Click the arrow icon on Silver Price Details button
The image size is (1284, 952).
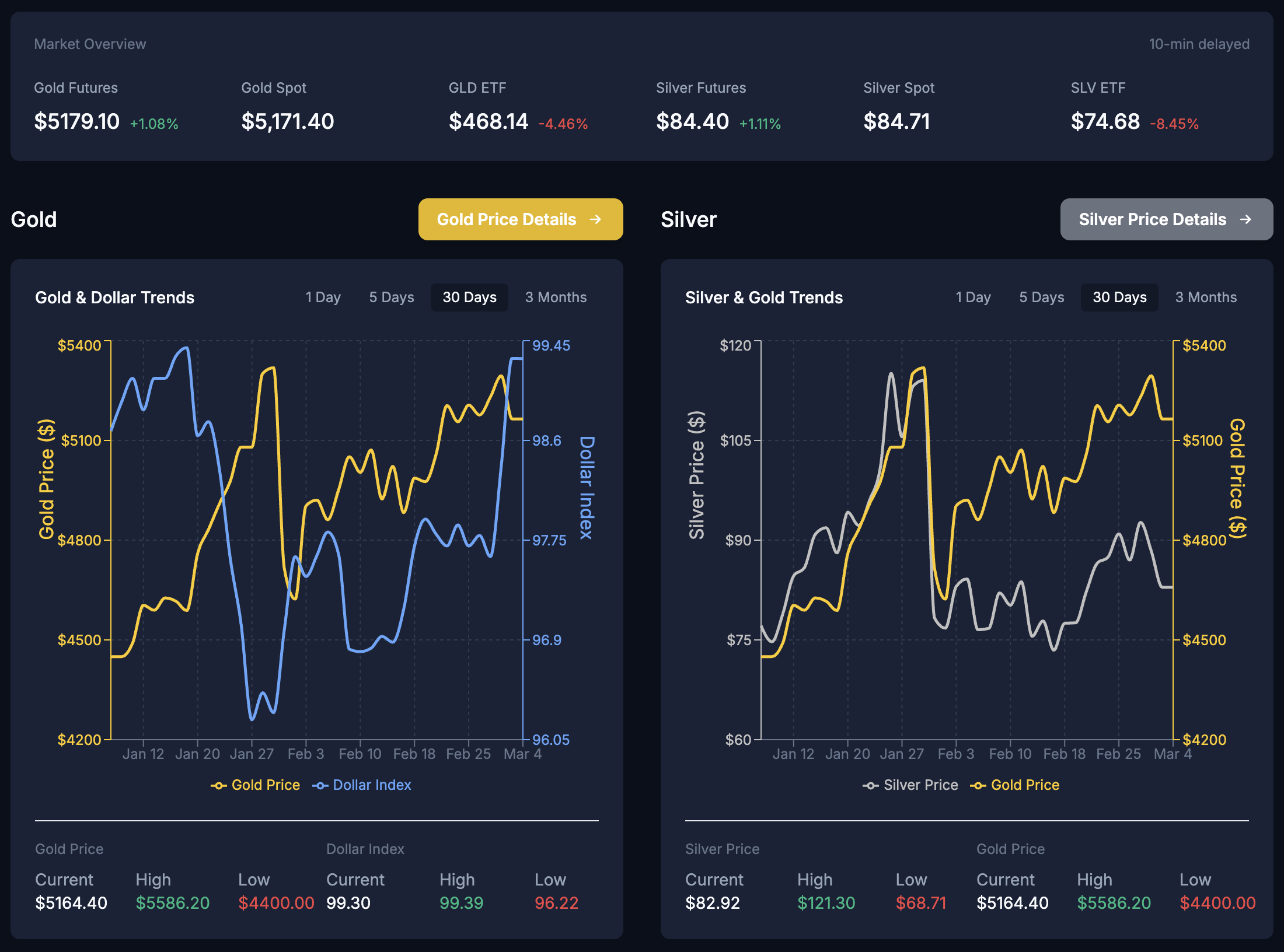pyautogui.click(x=1246, y=219)
